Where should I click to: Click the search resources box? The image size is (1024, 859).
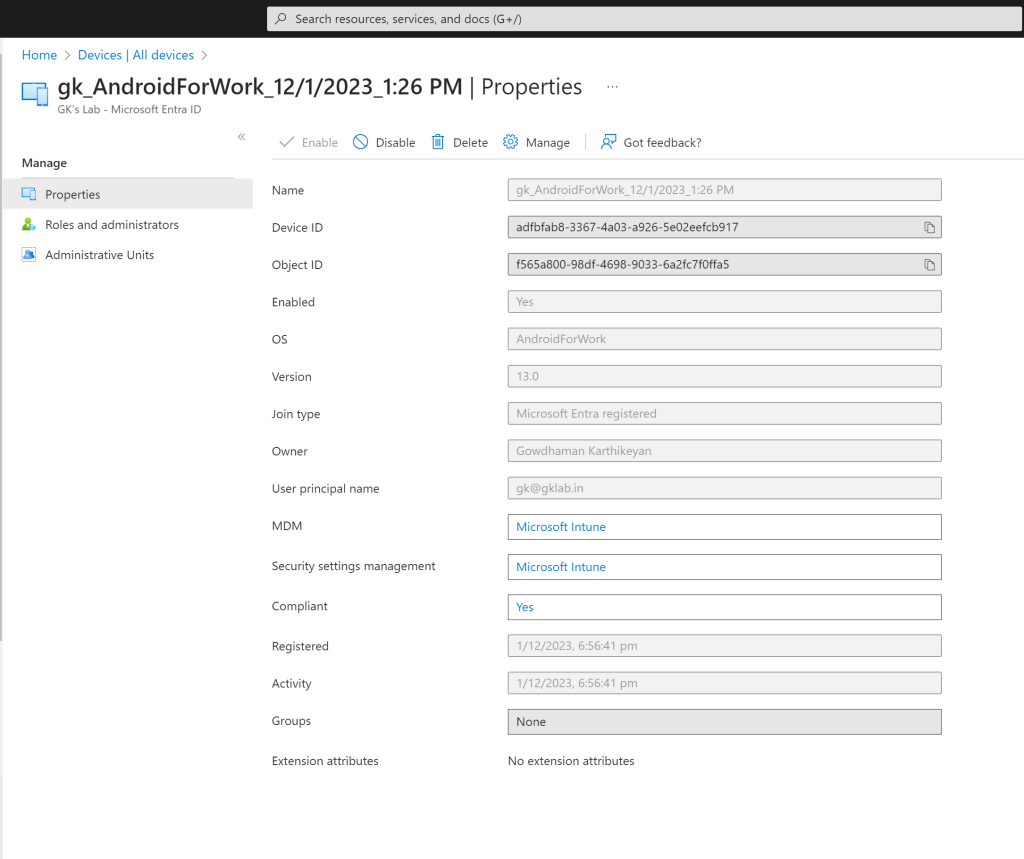645,19
